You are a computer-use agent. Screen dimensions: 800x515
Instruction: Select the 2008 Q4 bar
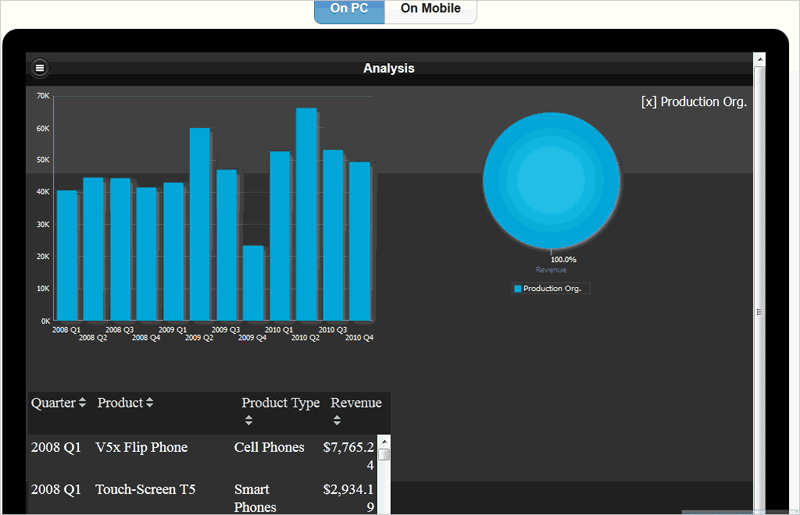click(146, 254)
